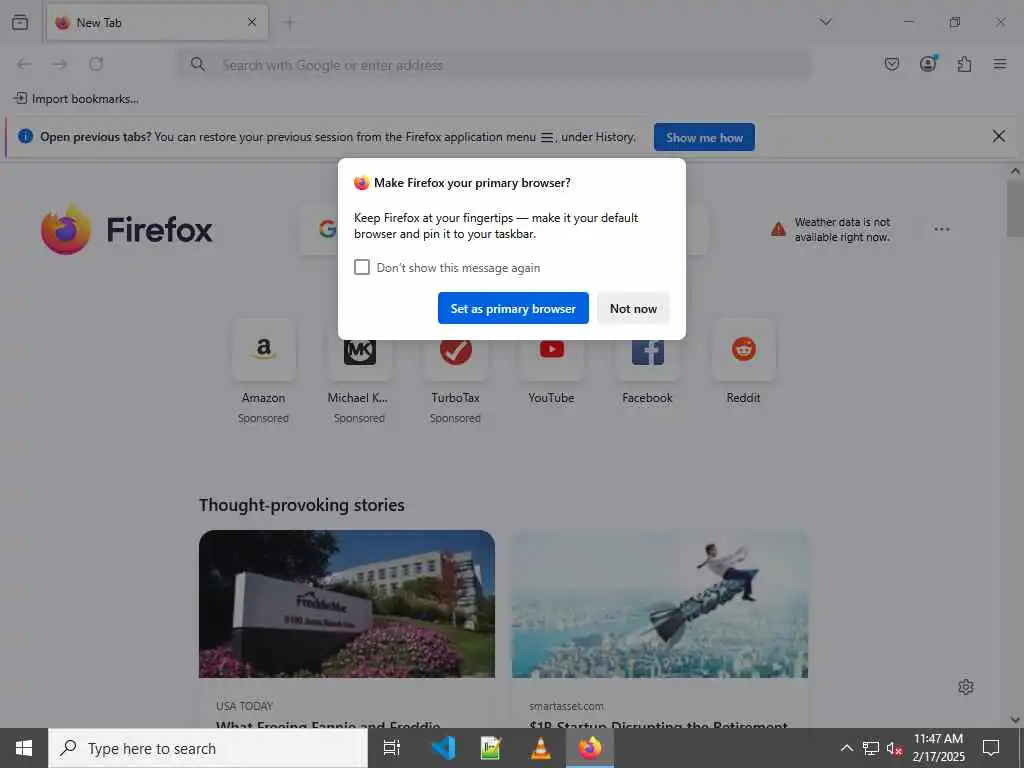1024x768 pixels.
Task: Launch Visual Studio Code from taskbar
Action: [444, 748]
